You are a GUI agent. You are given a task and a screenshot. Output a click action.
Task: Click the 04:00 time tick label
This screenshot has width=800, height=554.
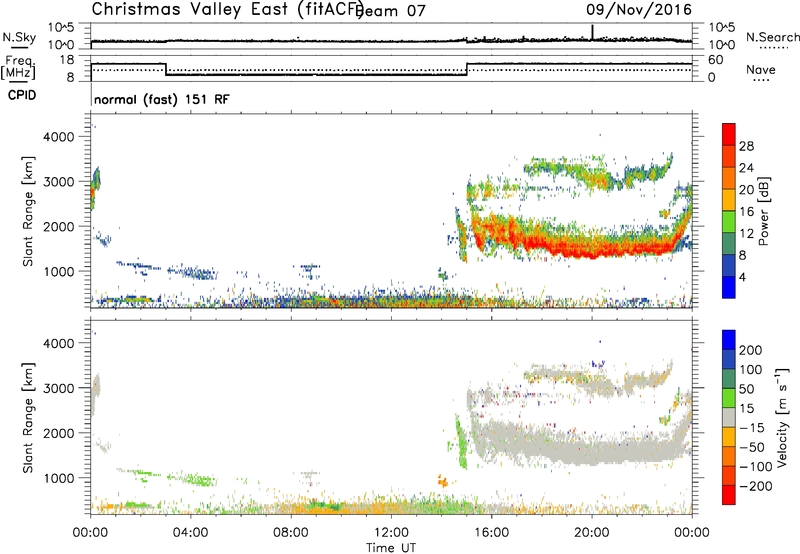coord(191,533)
